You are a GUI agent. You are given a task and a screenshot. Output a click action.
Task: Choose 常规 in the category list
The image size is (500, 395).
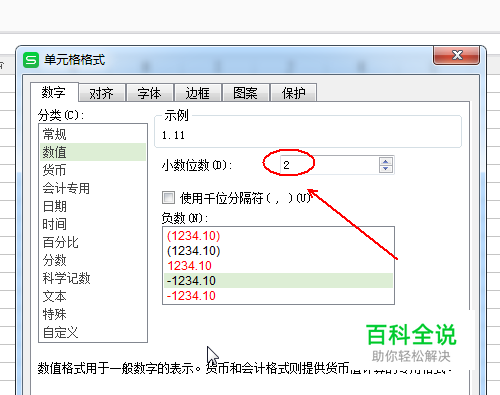93,134
